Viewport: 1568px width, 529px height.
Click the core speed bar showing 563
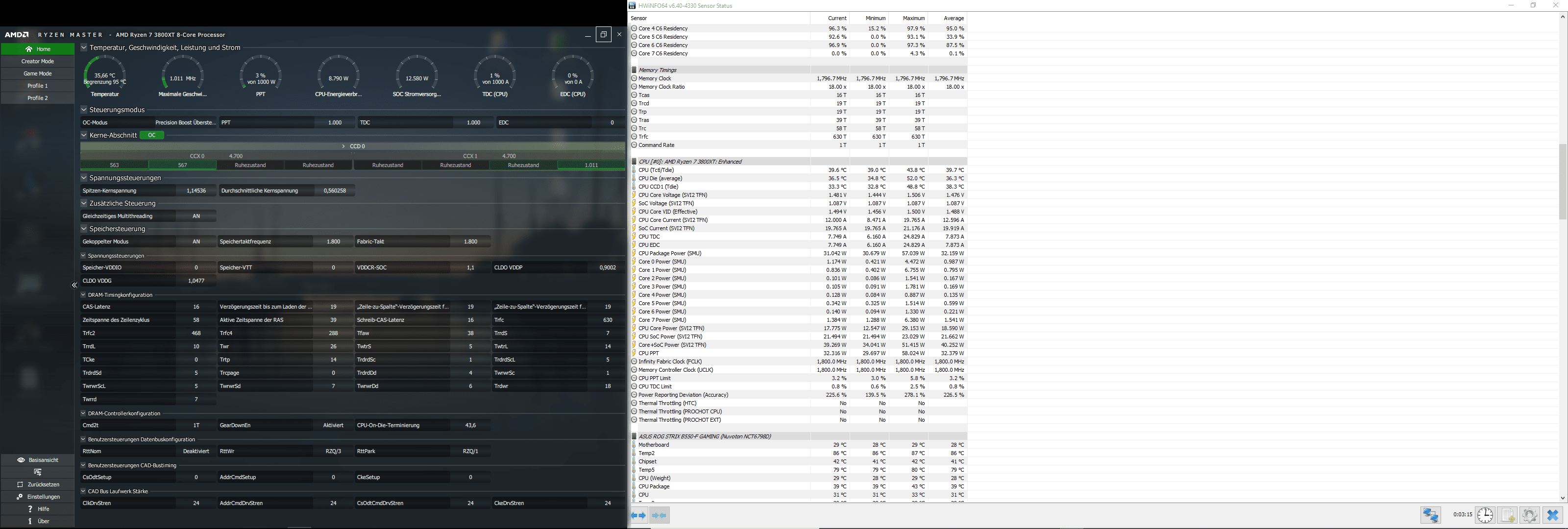coord(115,165)
